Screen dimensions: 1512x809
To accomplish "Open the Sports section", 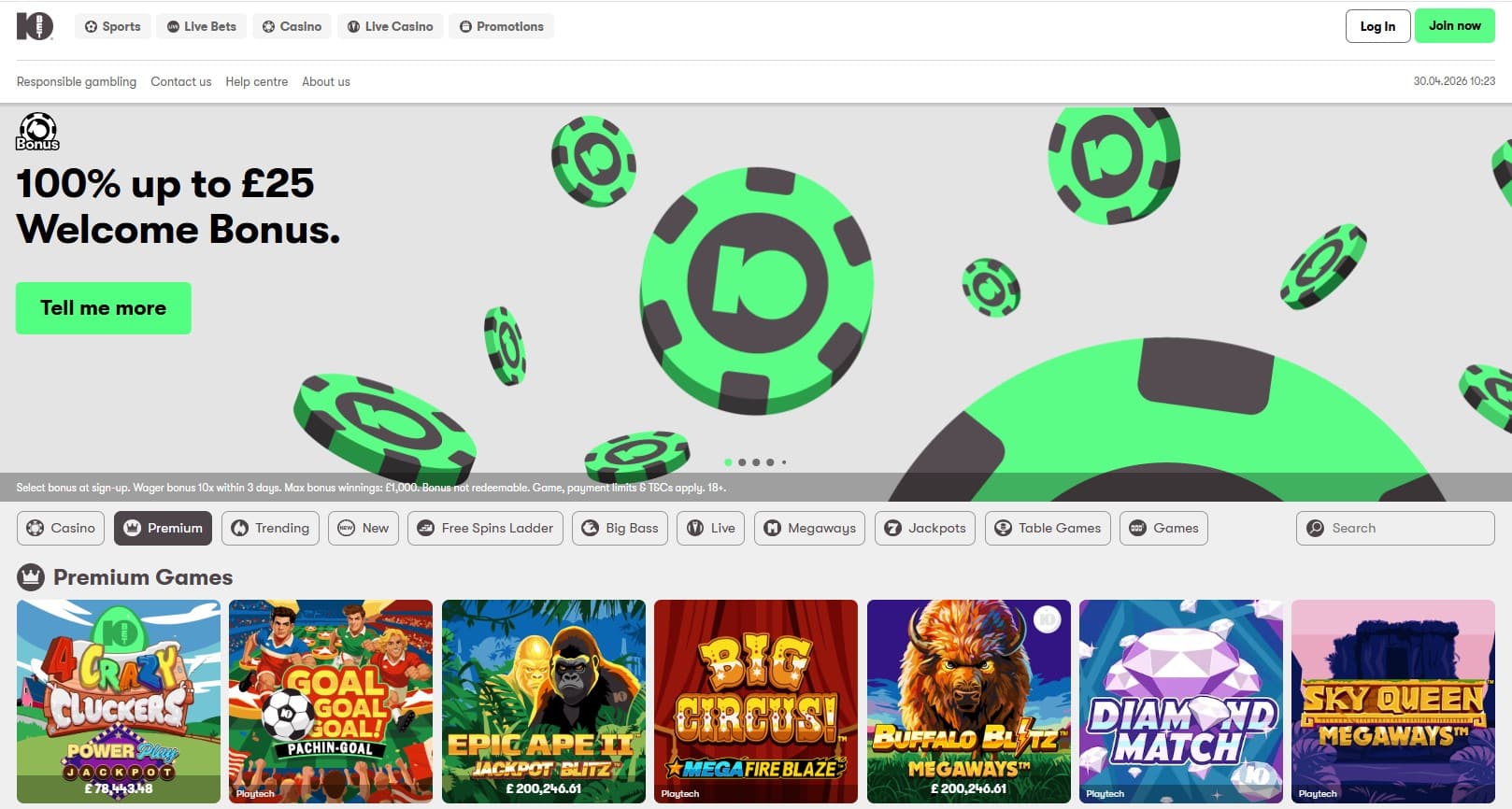I will (x=113, y=26).
